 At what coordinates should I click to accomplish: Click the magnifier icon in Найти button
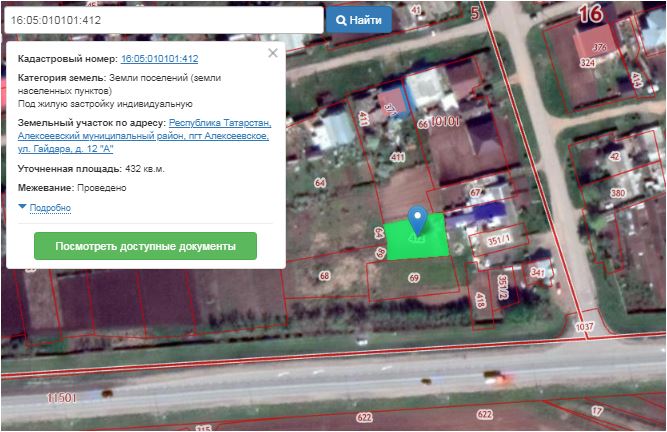(x=342, y=20)
